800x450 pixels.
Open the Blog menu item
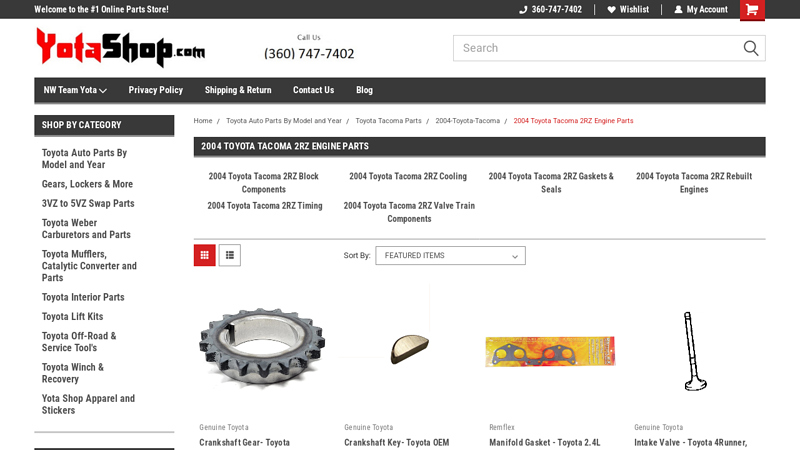coord(364,90)
